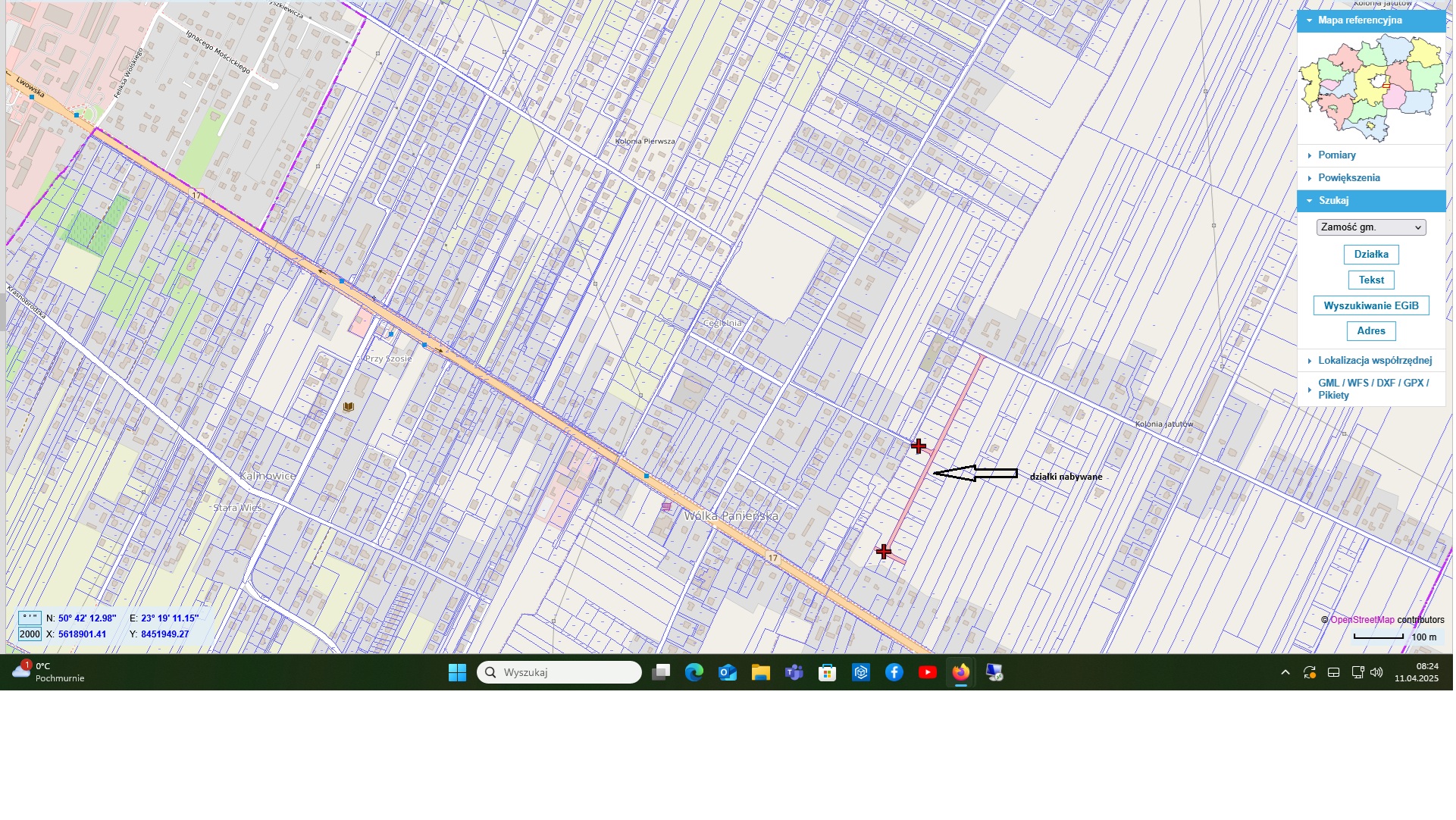Open the OpenStreetMap attribution link
Image resolution: width=1456 pixels, height=820 pixels.
pos(1362,620)
